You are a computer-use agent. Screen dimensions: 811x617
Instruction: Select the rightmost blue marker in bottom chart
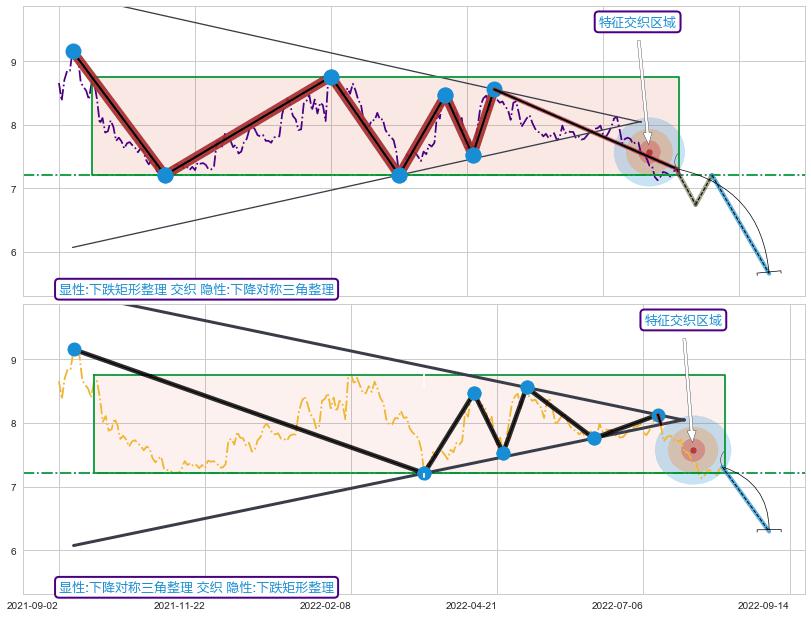(658, 415)
